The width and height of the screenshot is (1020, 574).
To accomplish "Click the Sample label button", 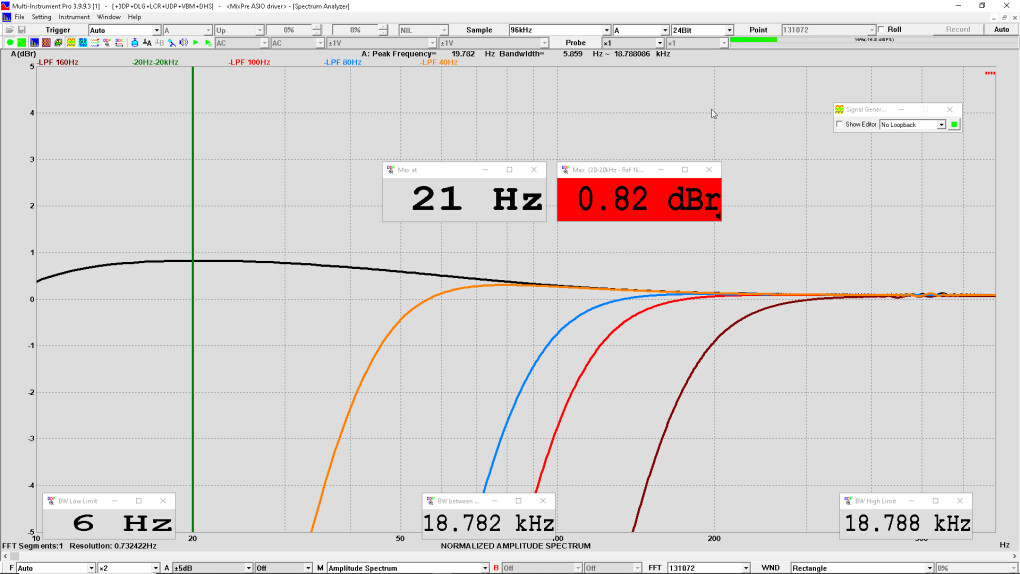I will [479, 30].
